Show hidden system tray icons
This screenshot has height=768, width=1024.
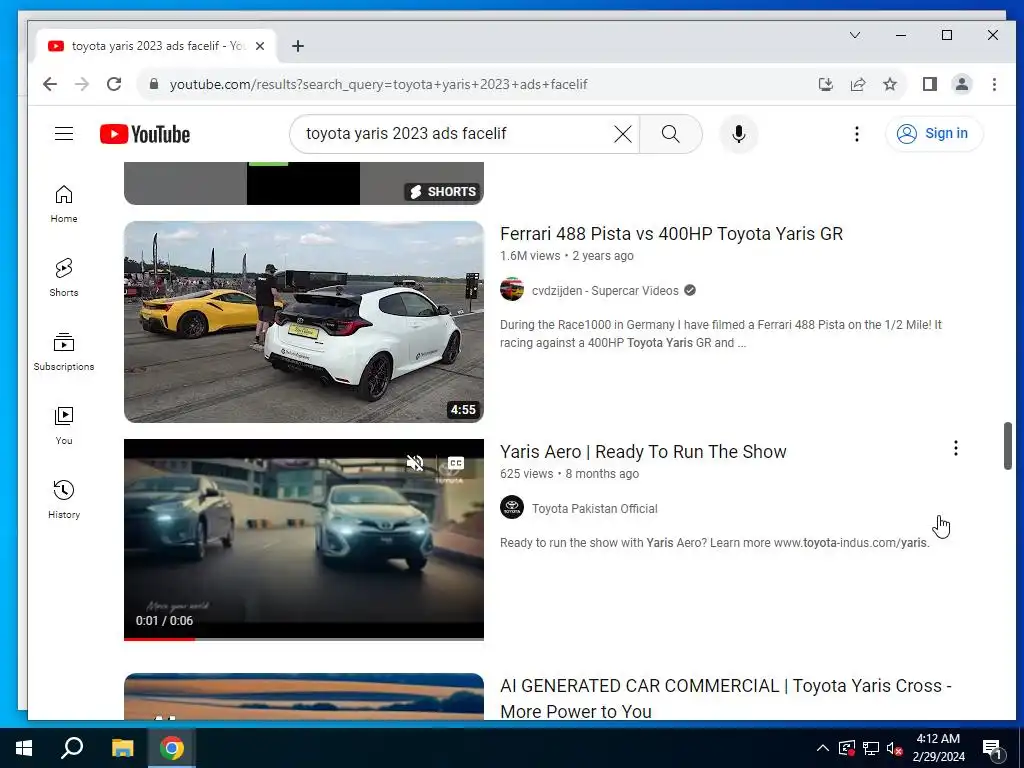(823, 748)
